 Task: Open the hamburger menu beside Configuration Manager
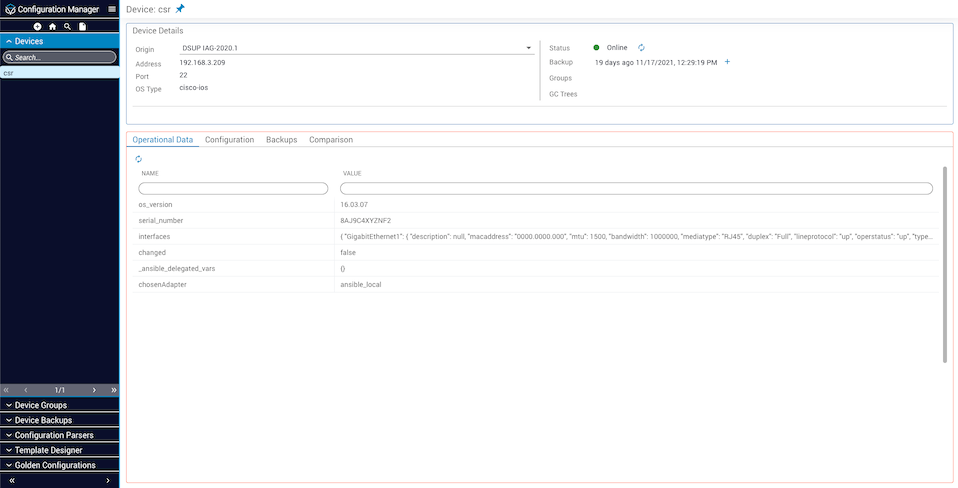click(x=112, y=9)
